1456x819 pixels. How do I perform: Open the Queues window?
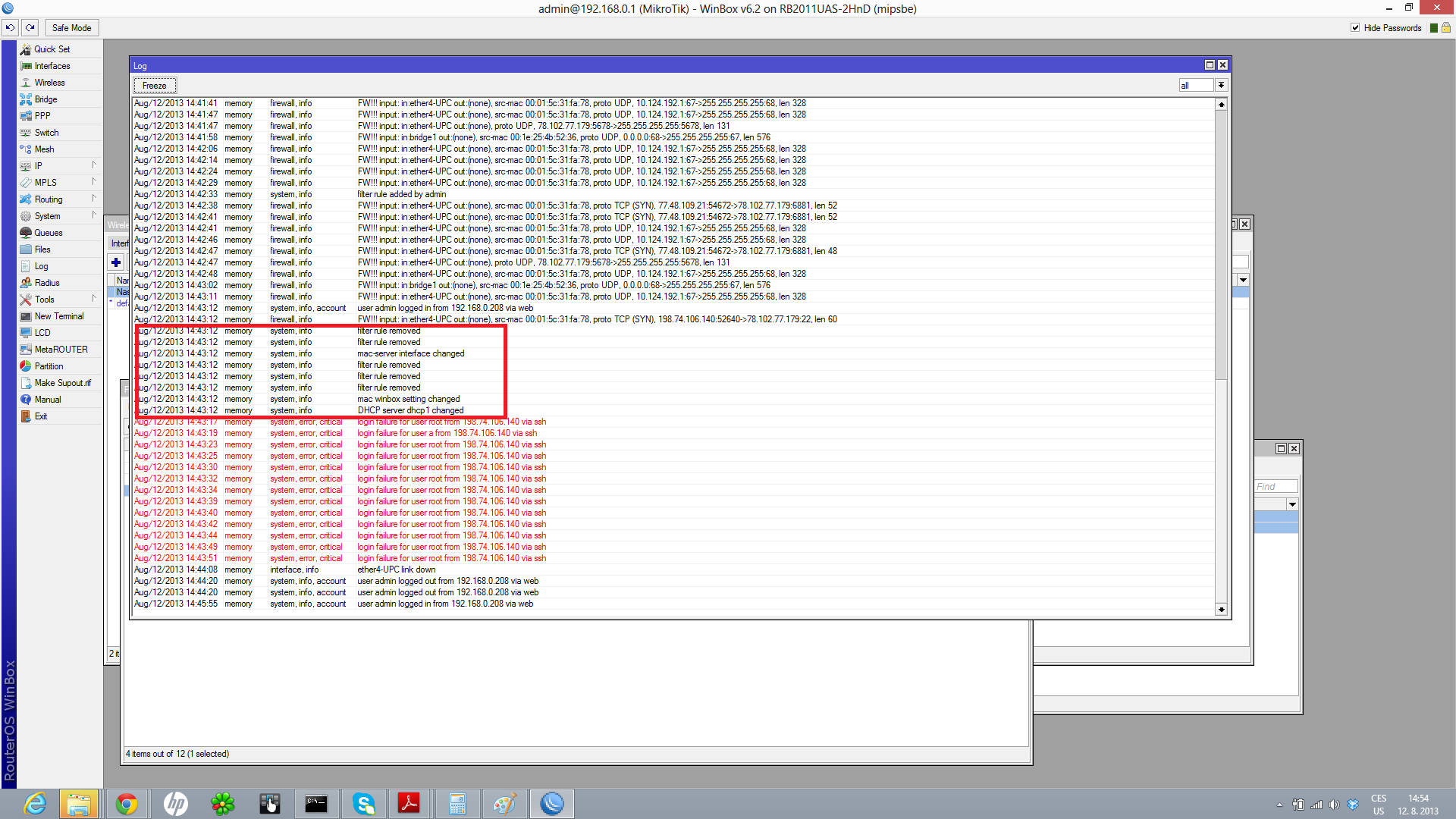(x=47, y=232)
